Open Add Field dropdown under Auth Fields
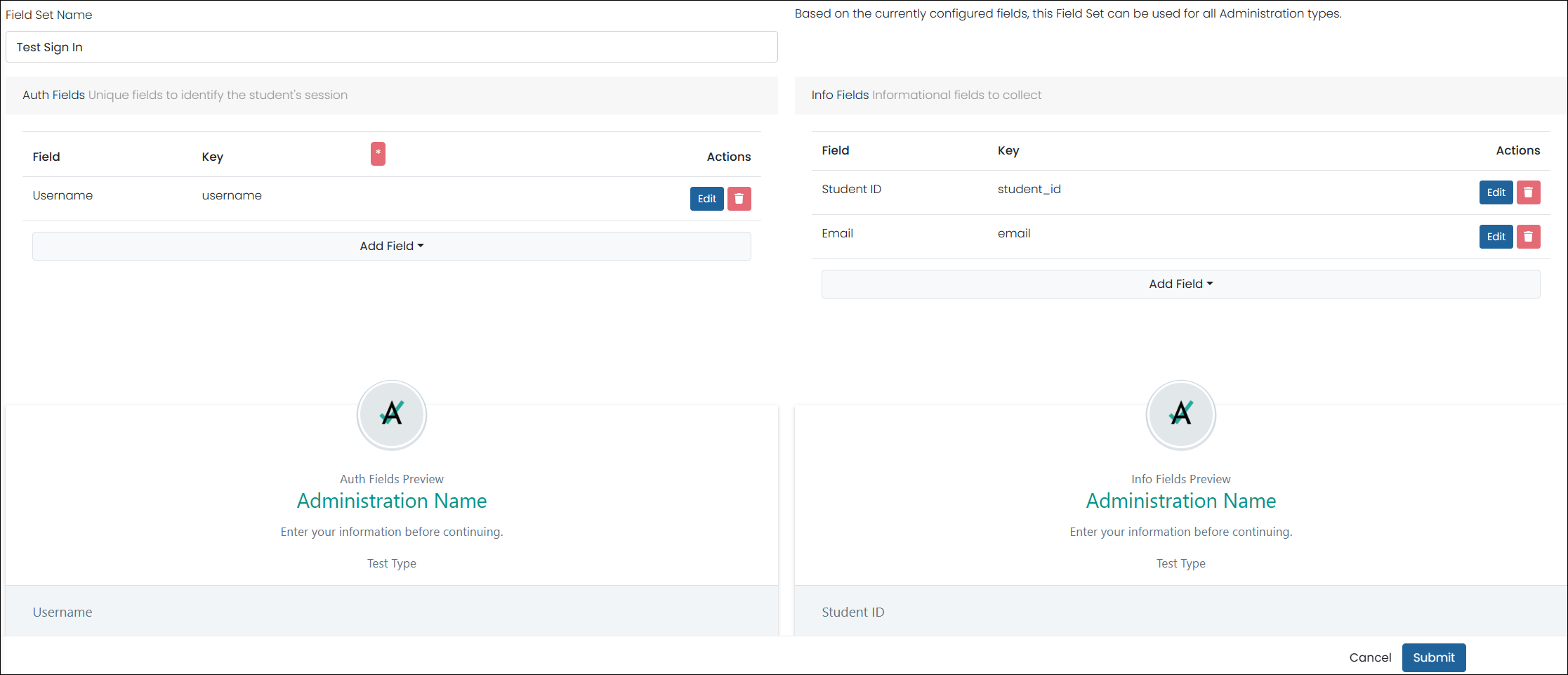Image resolution: width=1568 pixels, height=675 pixels. [x=392, y=246]
